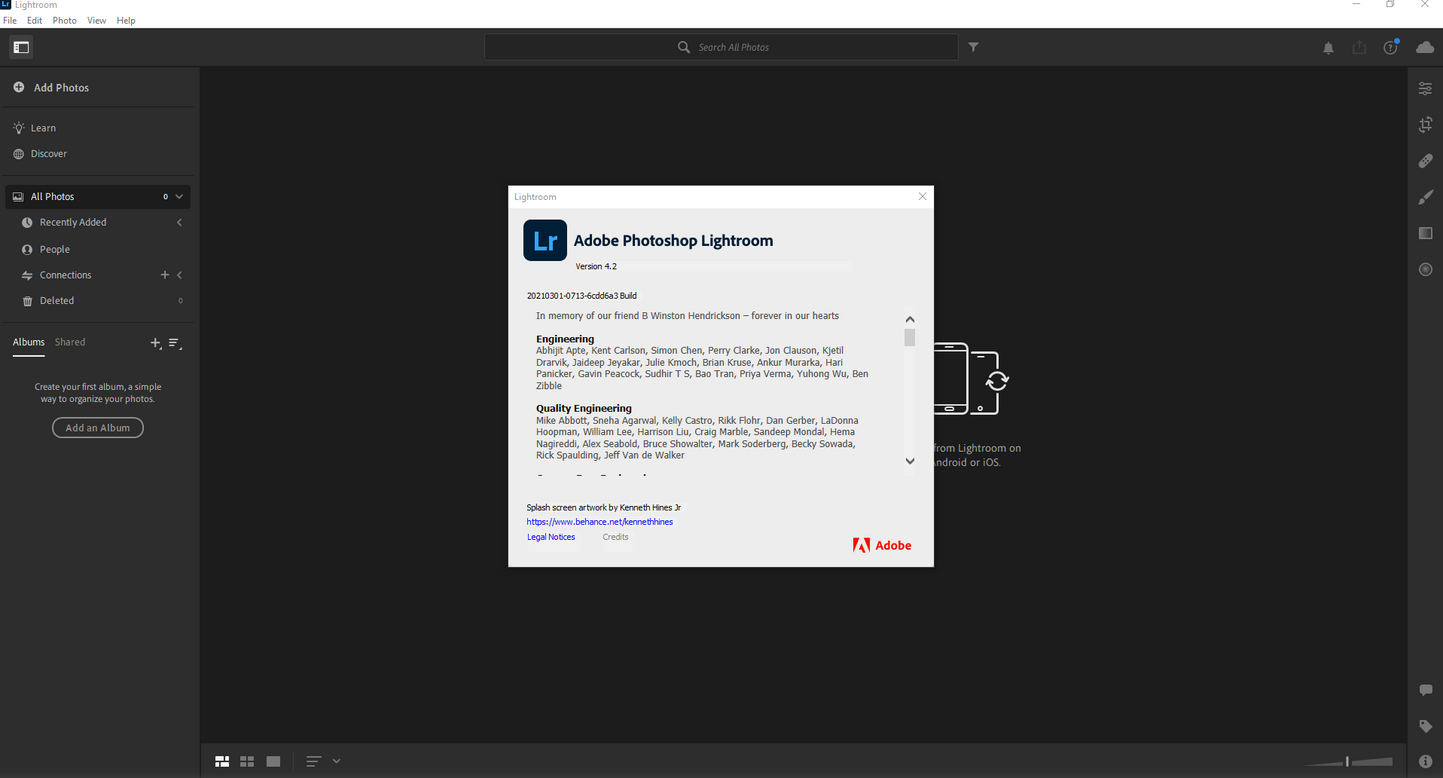Open the Edit sliders panel icon
1443x778 pixels.
tap(1426, 89)
